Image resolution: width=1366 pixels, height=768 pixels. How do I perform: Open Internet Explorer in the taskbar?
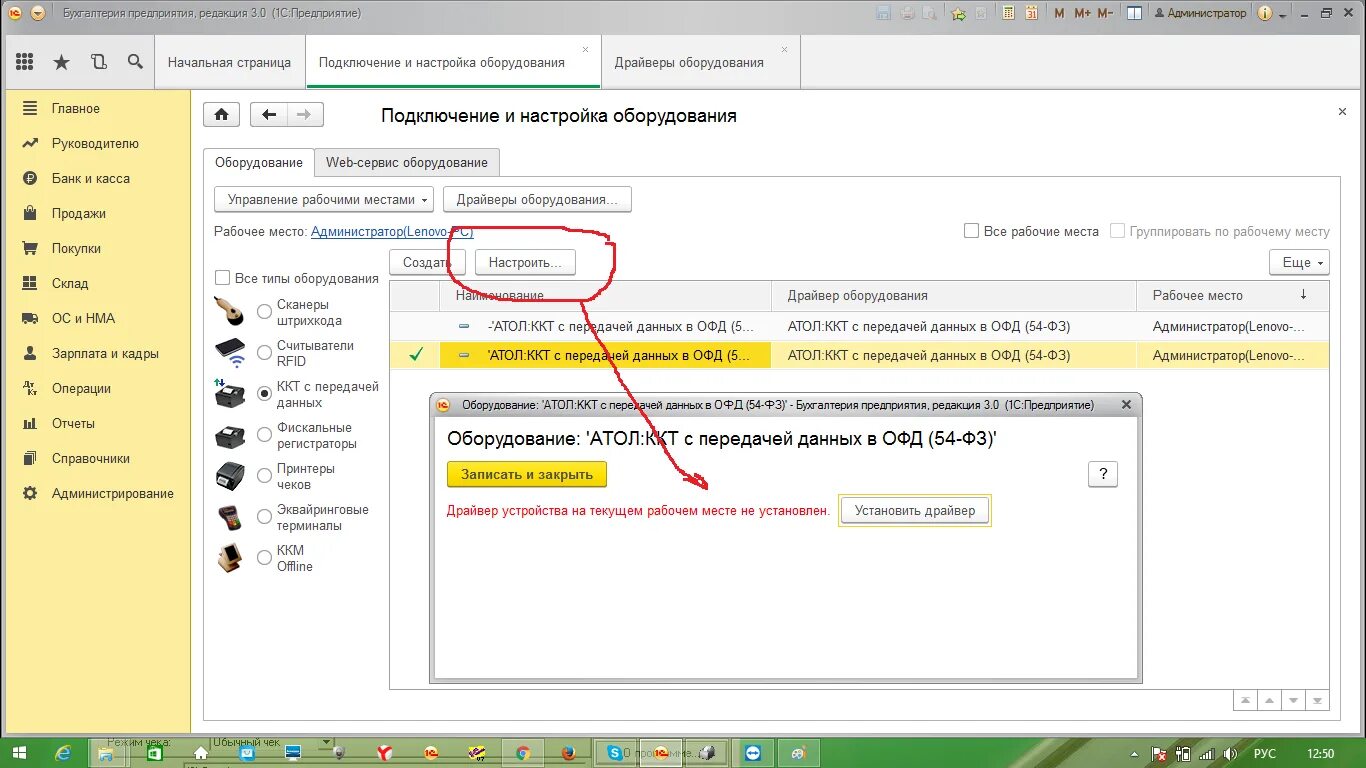pos(64,753)
